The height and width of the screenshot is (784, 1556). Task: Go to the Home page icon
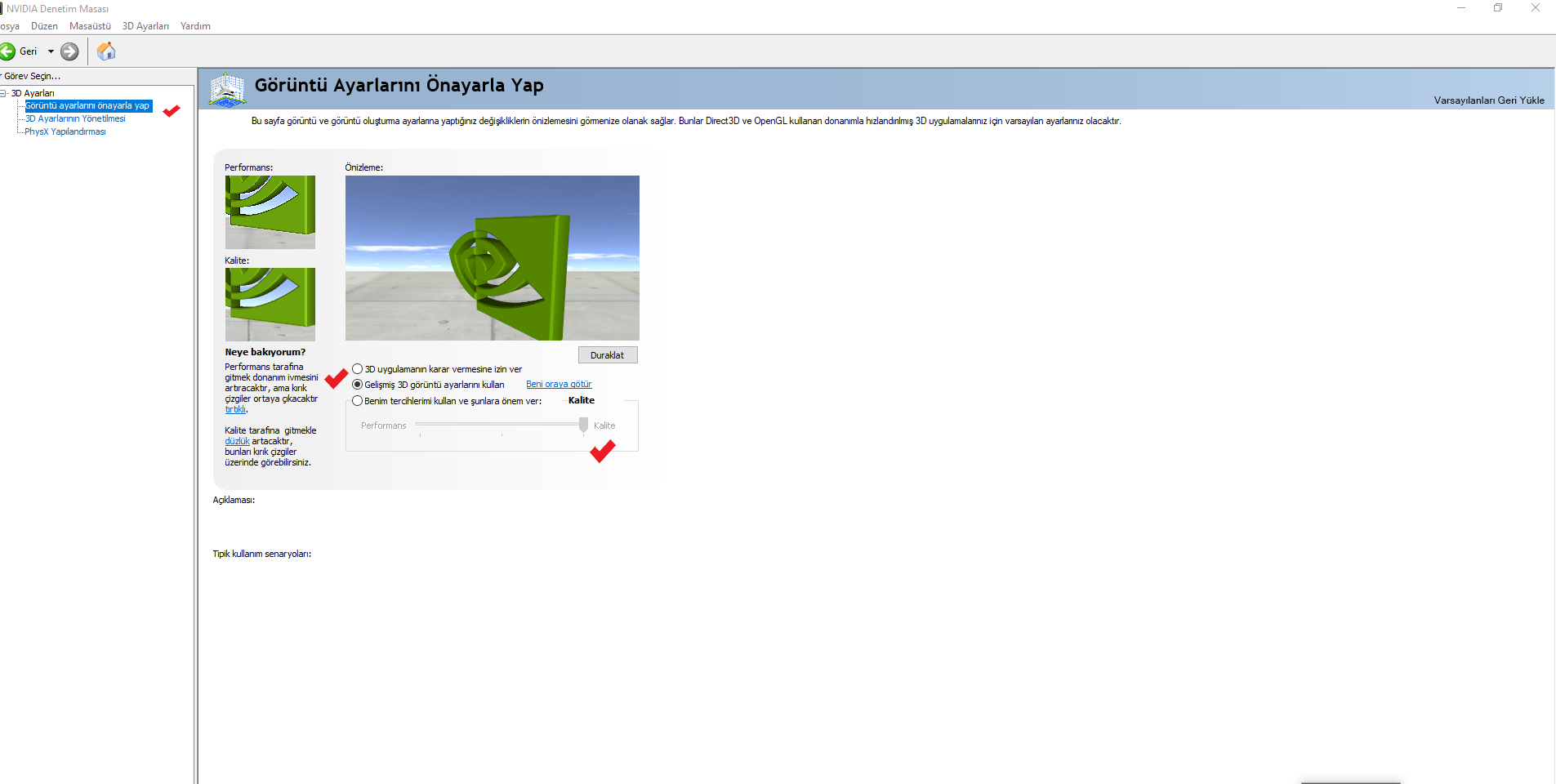[106, 51]
